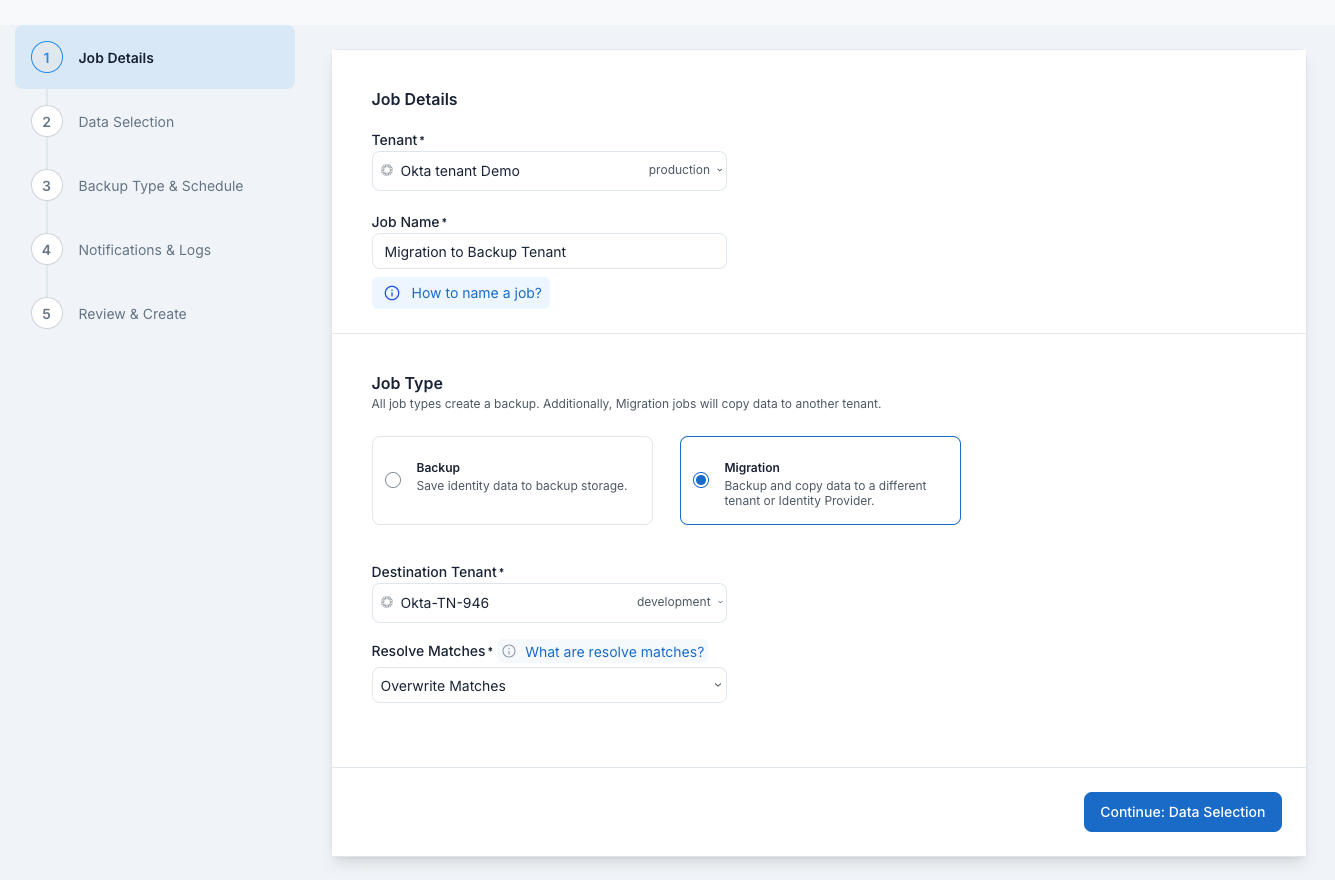Click the info icon next to Resolve Matches
The width and height of the screenshot is (1335, 880).
pyautogui.click(x=509, y=651)
